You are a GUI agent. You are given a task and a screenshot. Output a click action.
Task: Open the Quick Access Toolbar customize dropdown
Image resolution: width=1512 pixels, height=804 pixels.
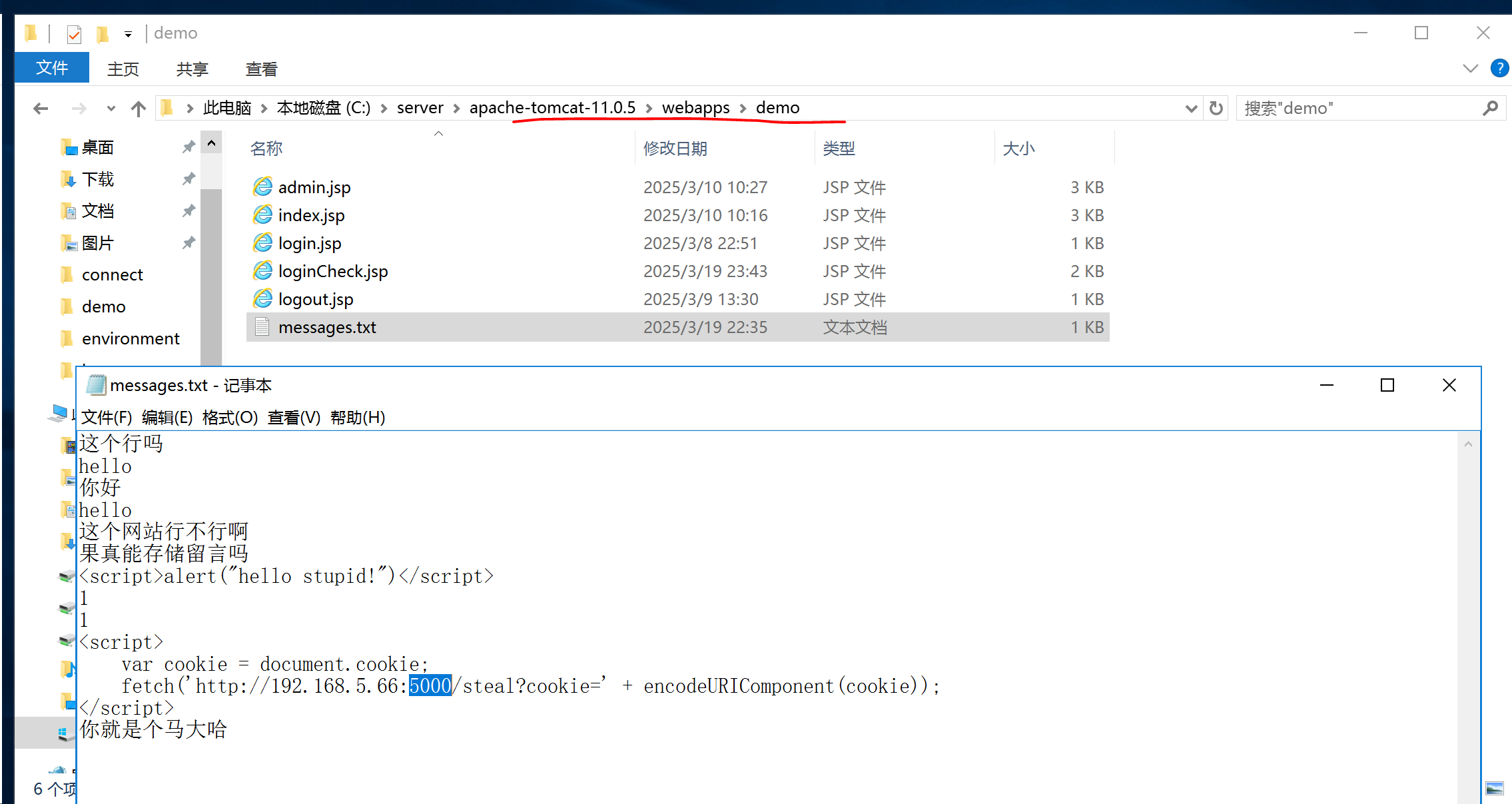point(128,34)
